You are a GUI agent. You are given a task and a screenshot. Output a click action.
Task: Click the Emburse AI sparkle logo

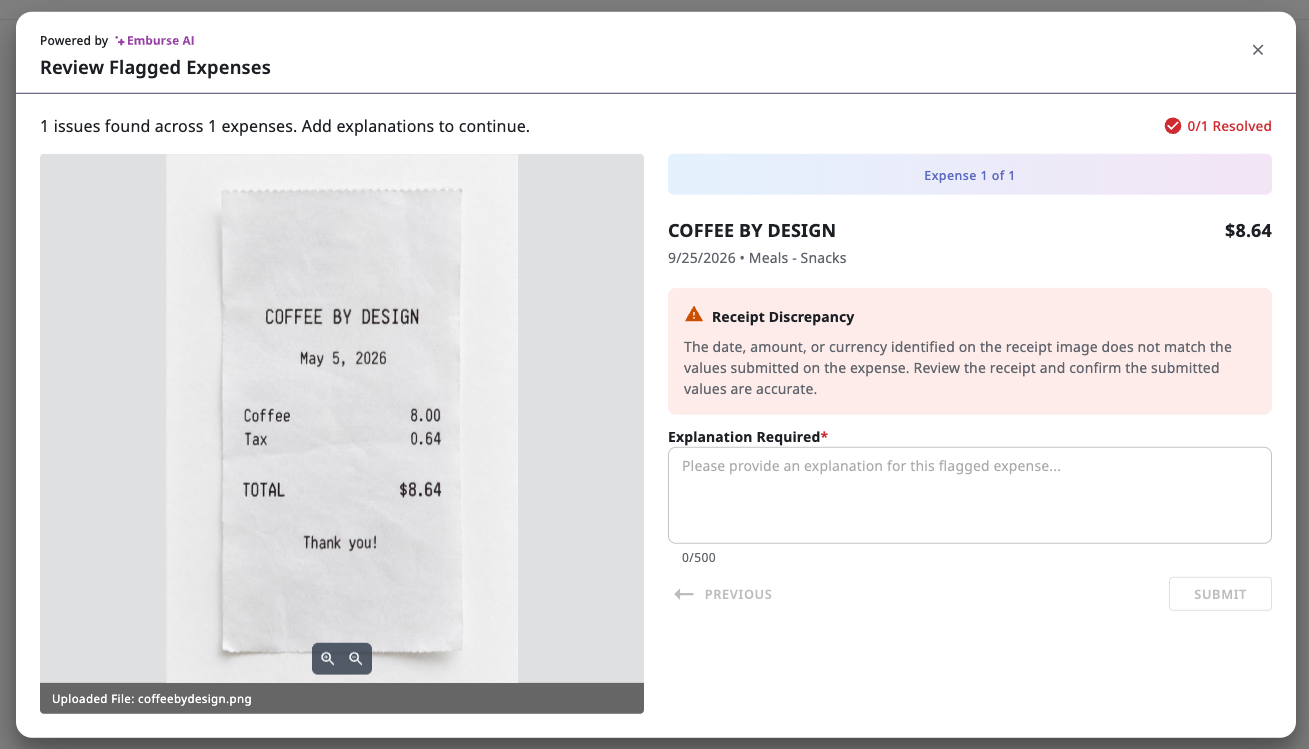click(120, 41)
